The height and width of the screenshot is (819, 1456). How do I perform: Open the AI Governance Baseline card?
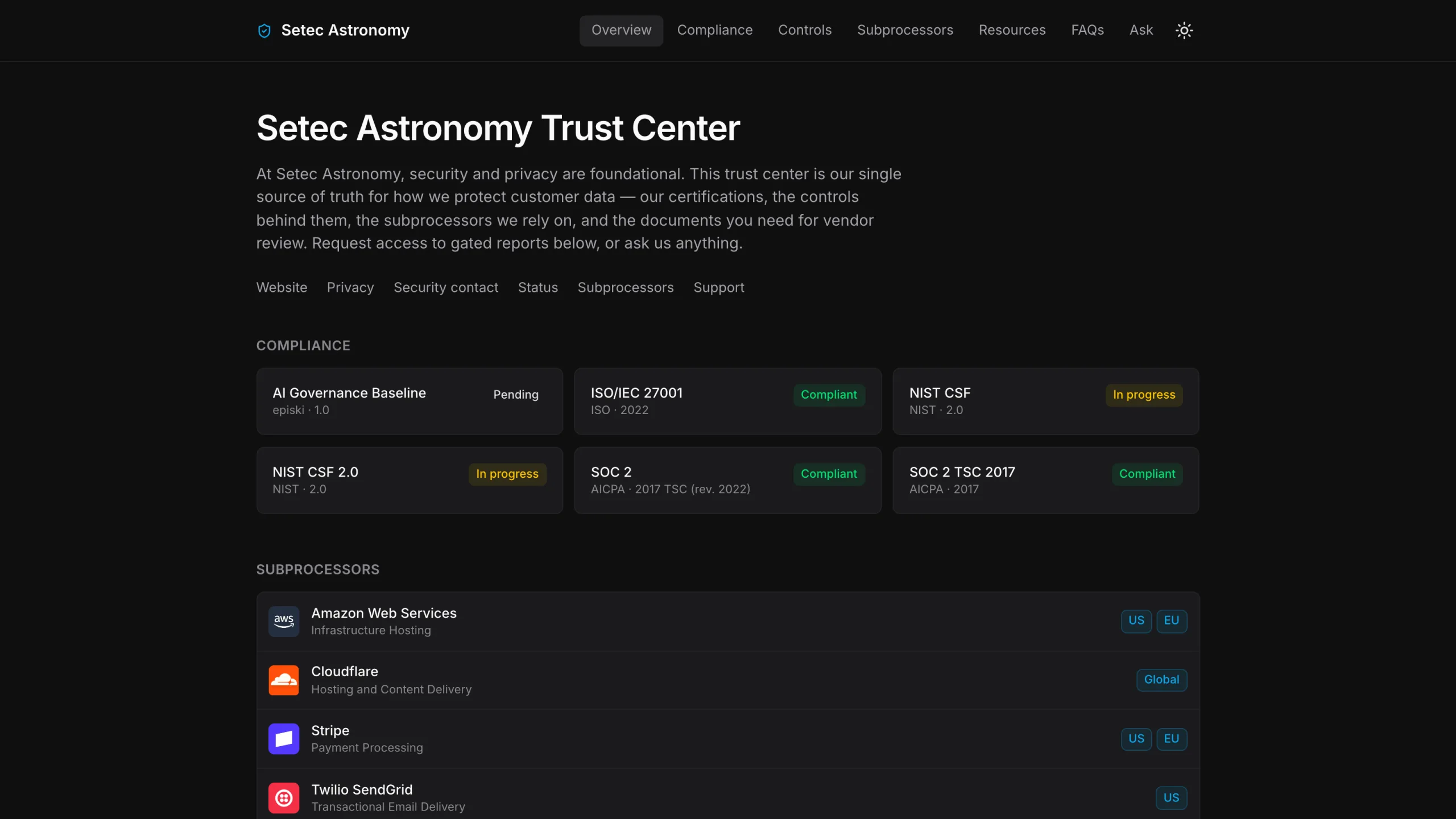point(409,402)
